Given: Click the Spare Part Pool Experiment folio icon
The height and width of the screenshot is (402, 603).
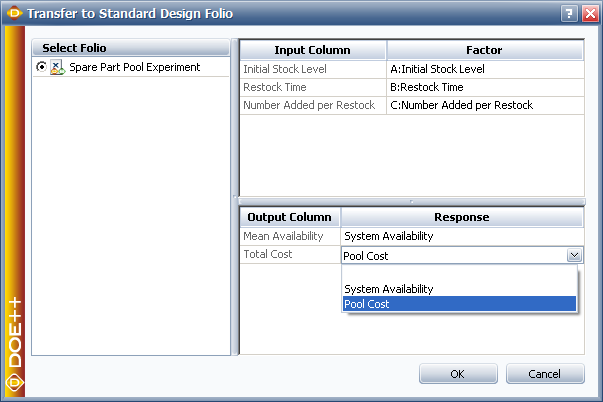Looking at the screenshot, I should pyautogui.click(x=57, y=67).
